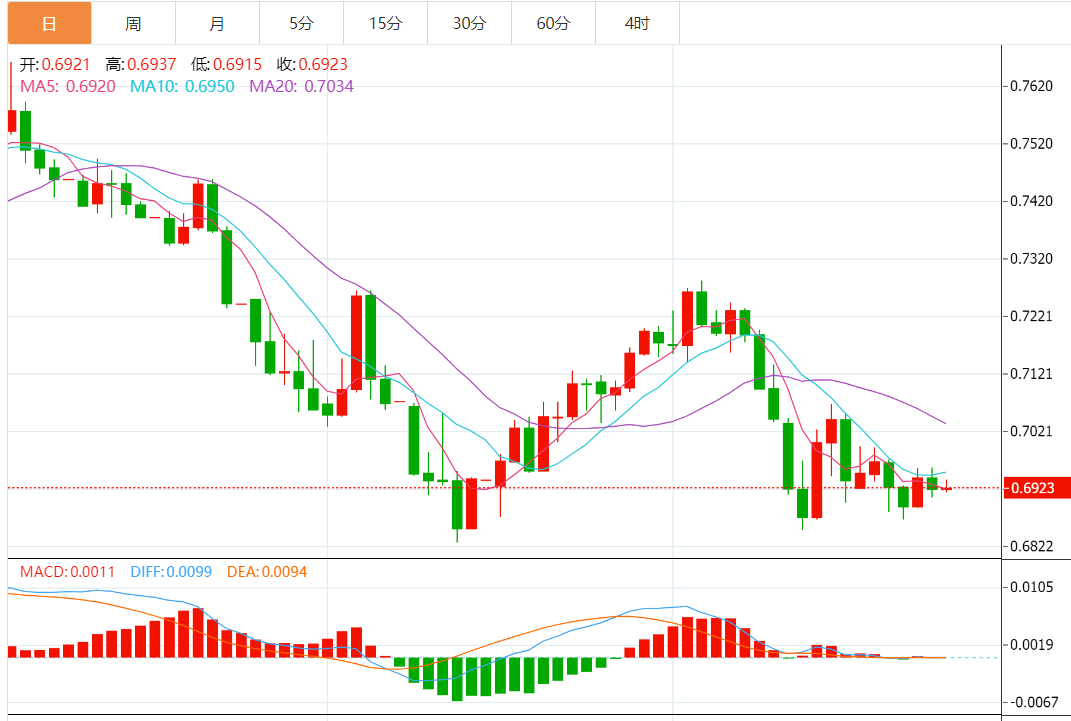Image resolution: width=1071 pixels, height=721 pixels.
Task: Switch to the 月 monthly tab
Action: click(217, 23)
